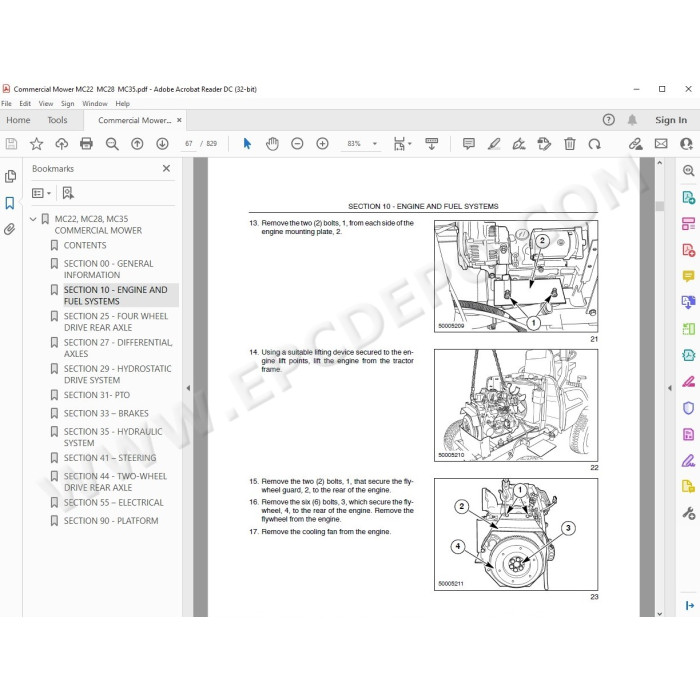Viewport: 700px width, 700px height.
Task: Open SECTION 25 - FOUR WHEEL DRIVE bookmark
Action: [116, 322]
